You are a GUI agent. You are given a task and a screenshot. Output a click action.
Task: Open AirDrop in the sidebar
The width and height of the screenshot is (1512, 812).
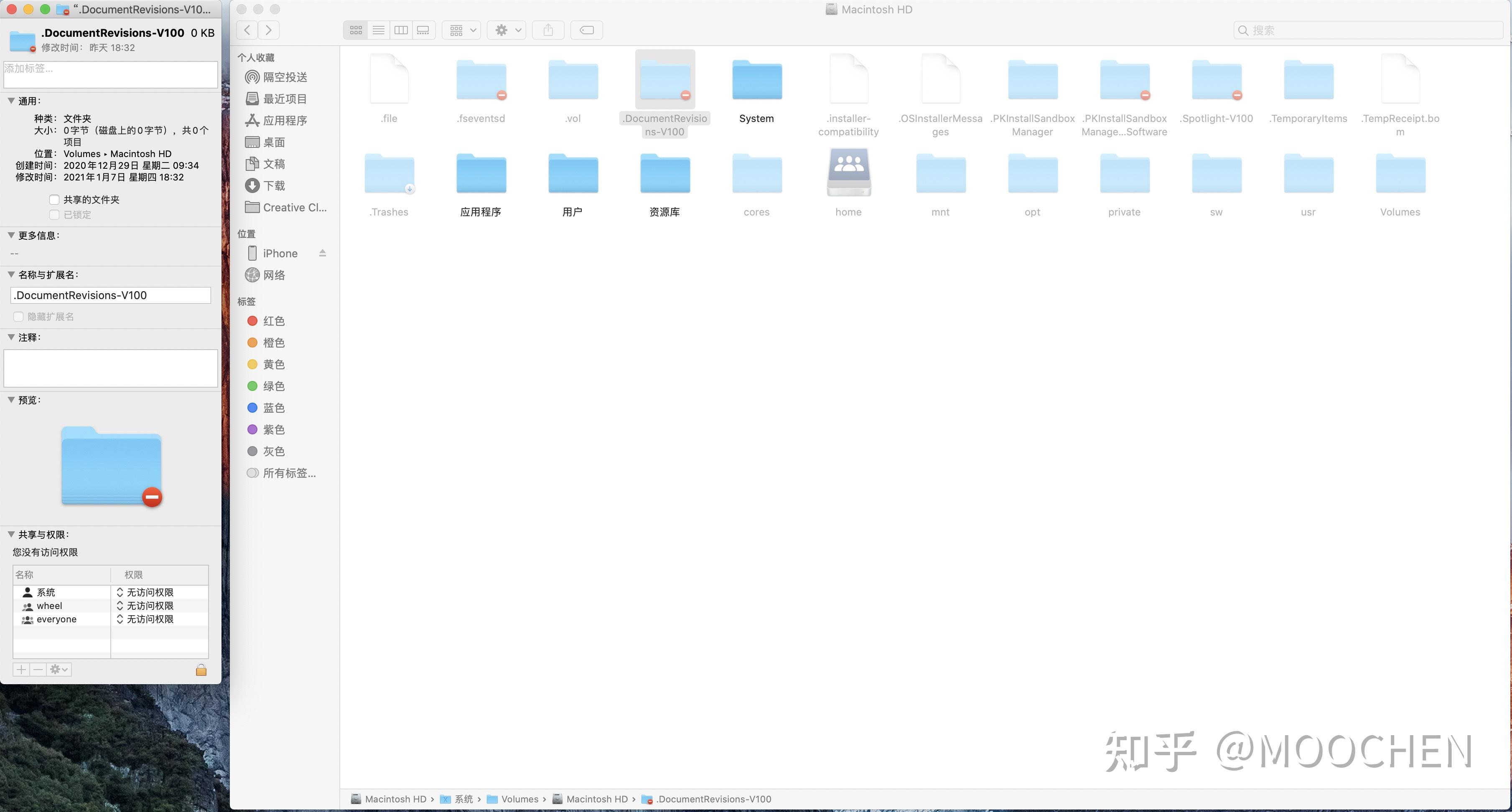[x=284, y=77]
